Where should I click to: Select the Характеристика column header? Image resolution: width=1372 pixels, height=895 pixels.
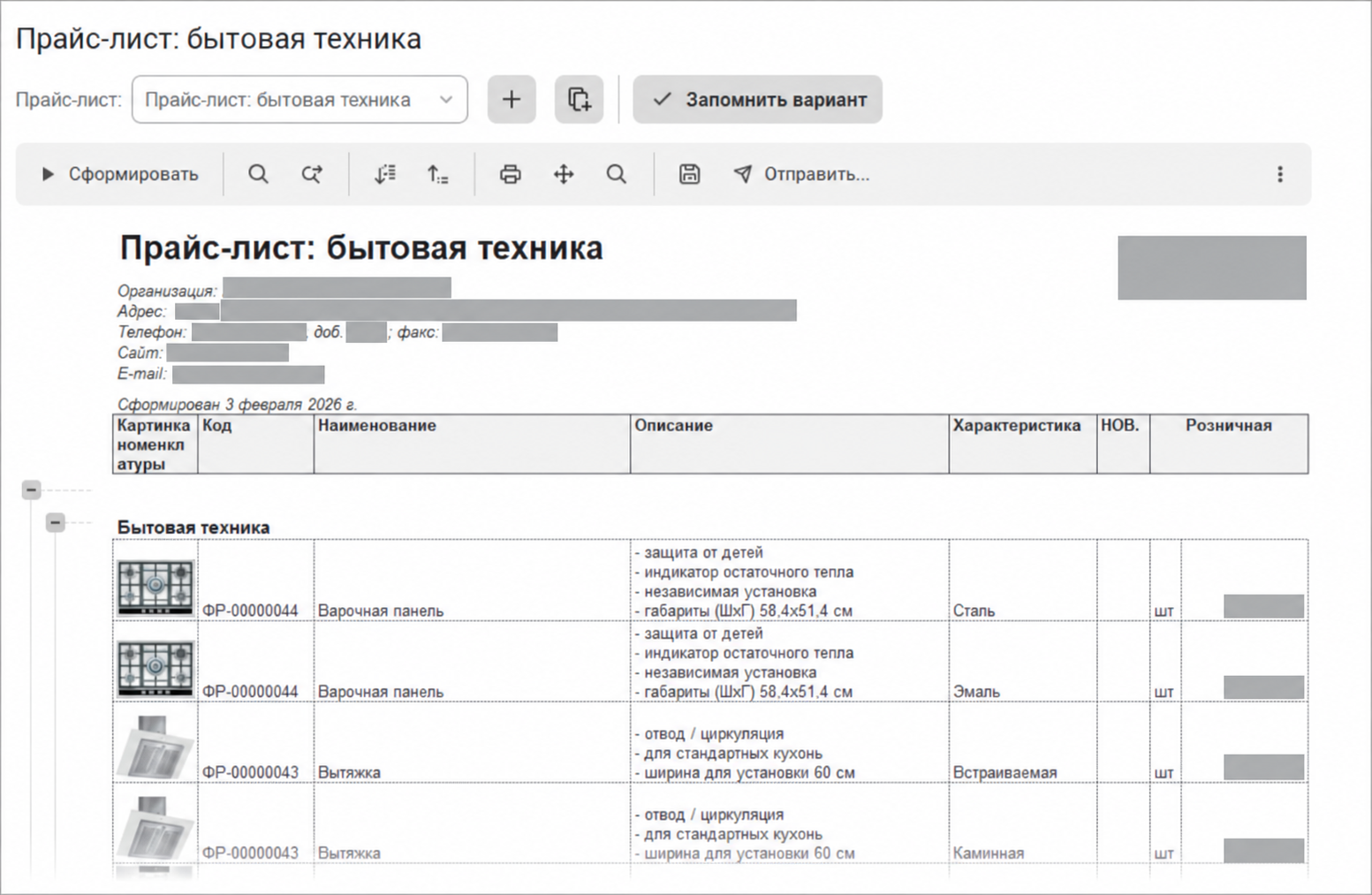point(1023,444)
